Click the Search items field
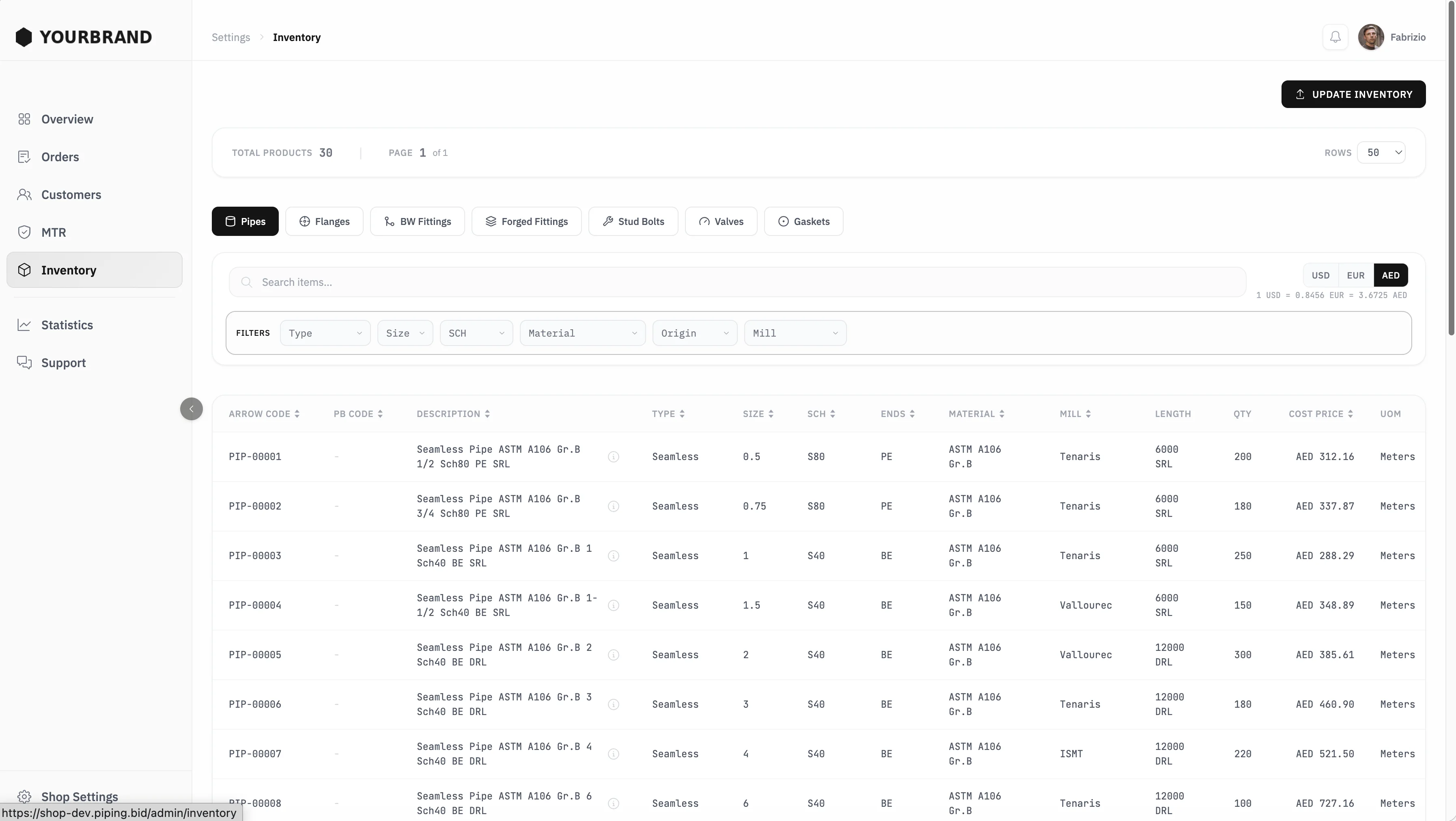This screenshot has width=1456, height=821. point(737,282)
